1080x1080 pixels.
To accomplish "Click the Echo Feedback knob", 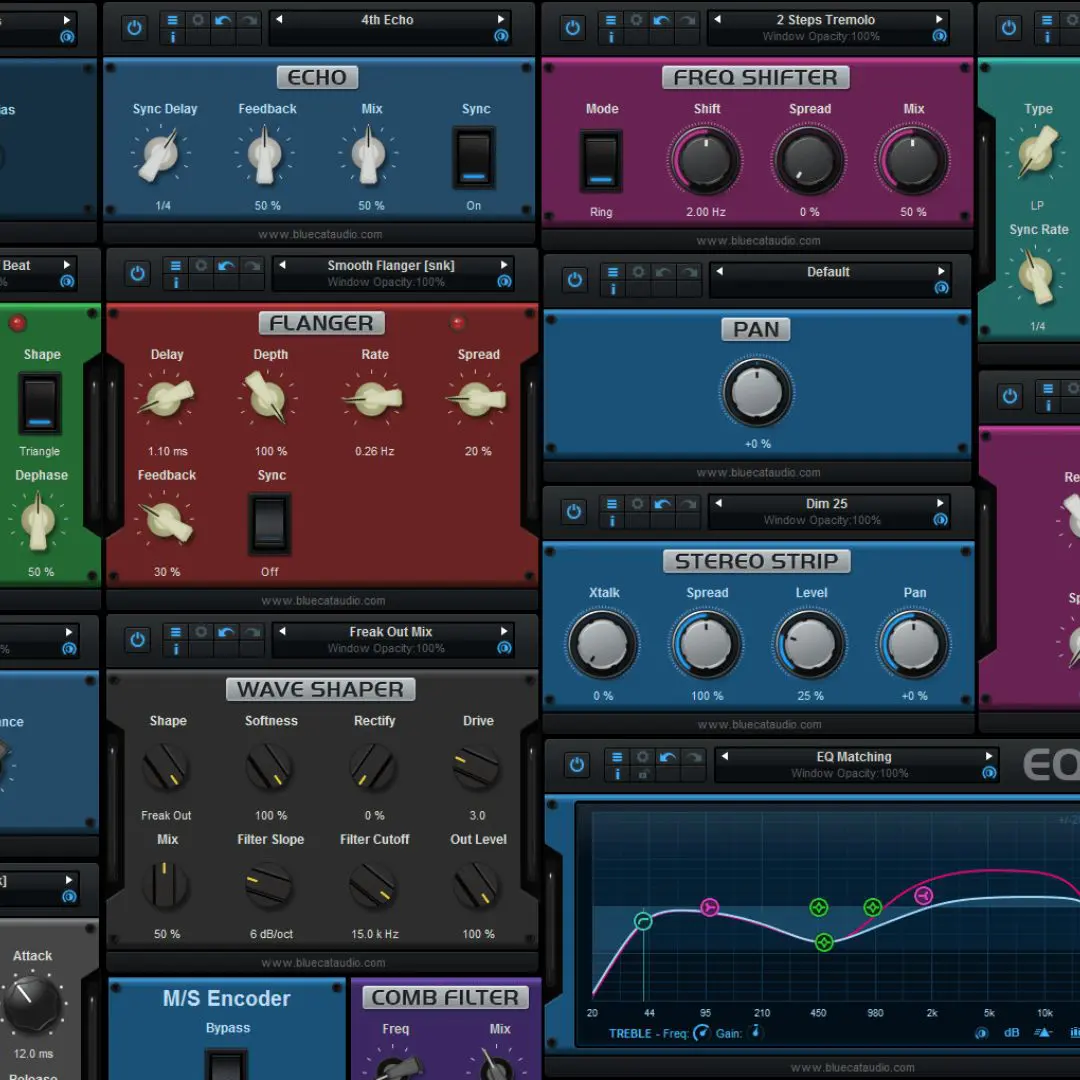I will coord(266,156).
